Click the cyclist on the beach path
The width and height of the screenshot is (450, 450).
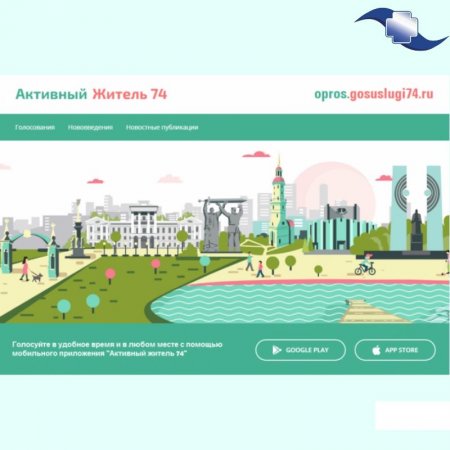(365, 264)
